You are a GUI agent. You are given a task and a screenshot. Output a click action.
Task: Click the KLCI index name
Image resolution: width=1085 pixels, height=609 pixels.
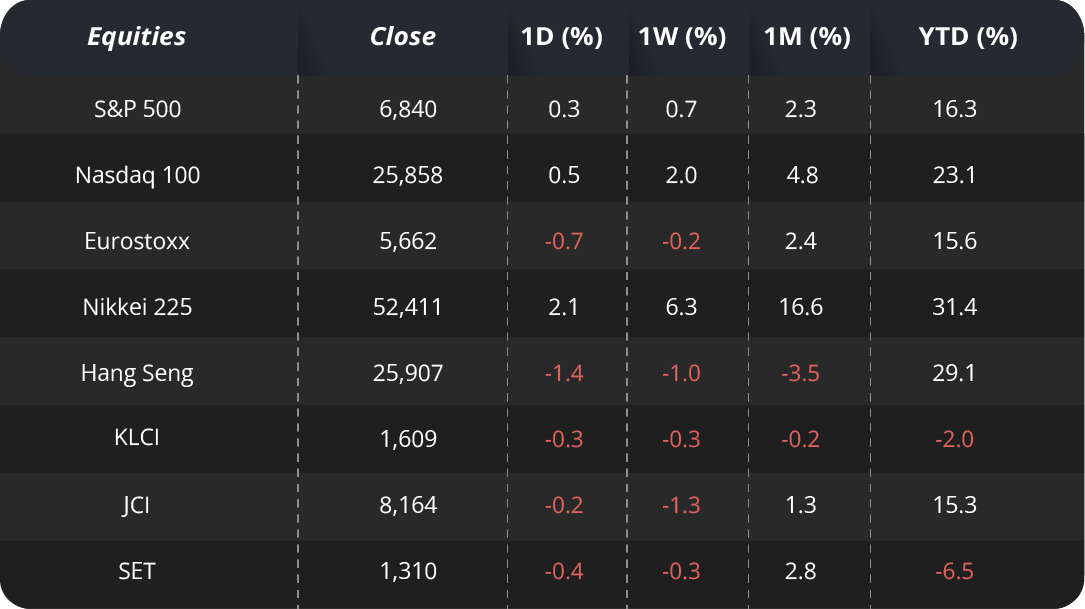[x=137, y=439]
